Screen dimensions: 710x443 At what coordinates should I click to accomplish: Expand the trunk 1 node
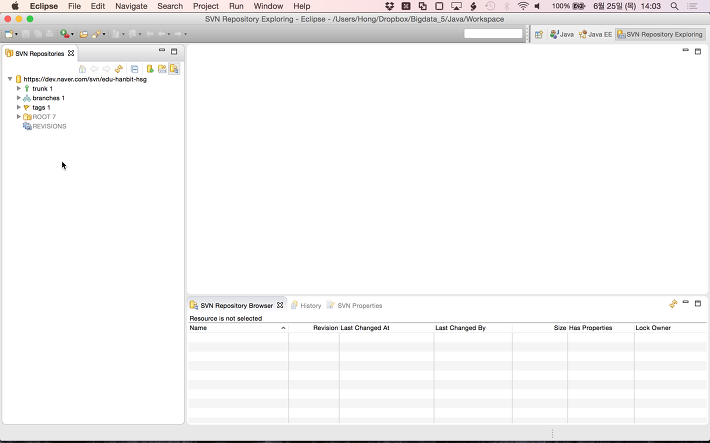tap(19, 88)
